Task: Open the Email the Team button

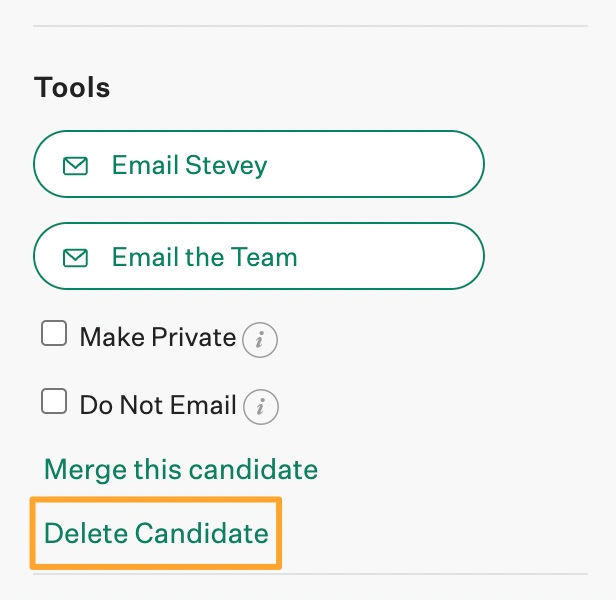Action: 259,256
